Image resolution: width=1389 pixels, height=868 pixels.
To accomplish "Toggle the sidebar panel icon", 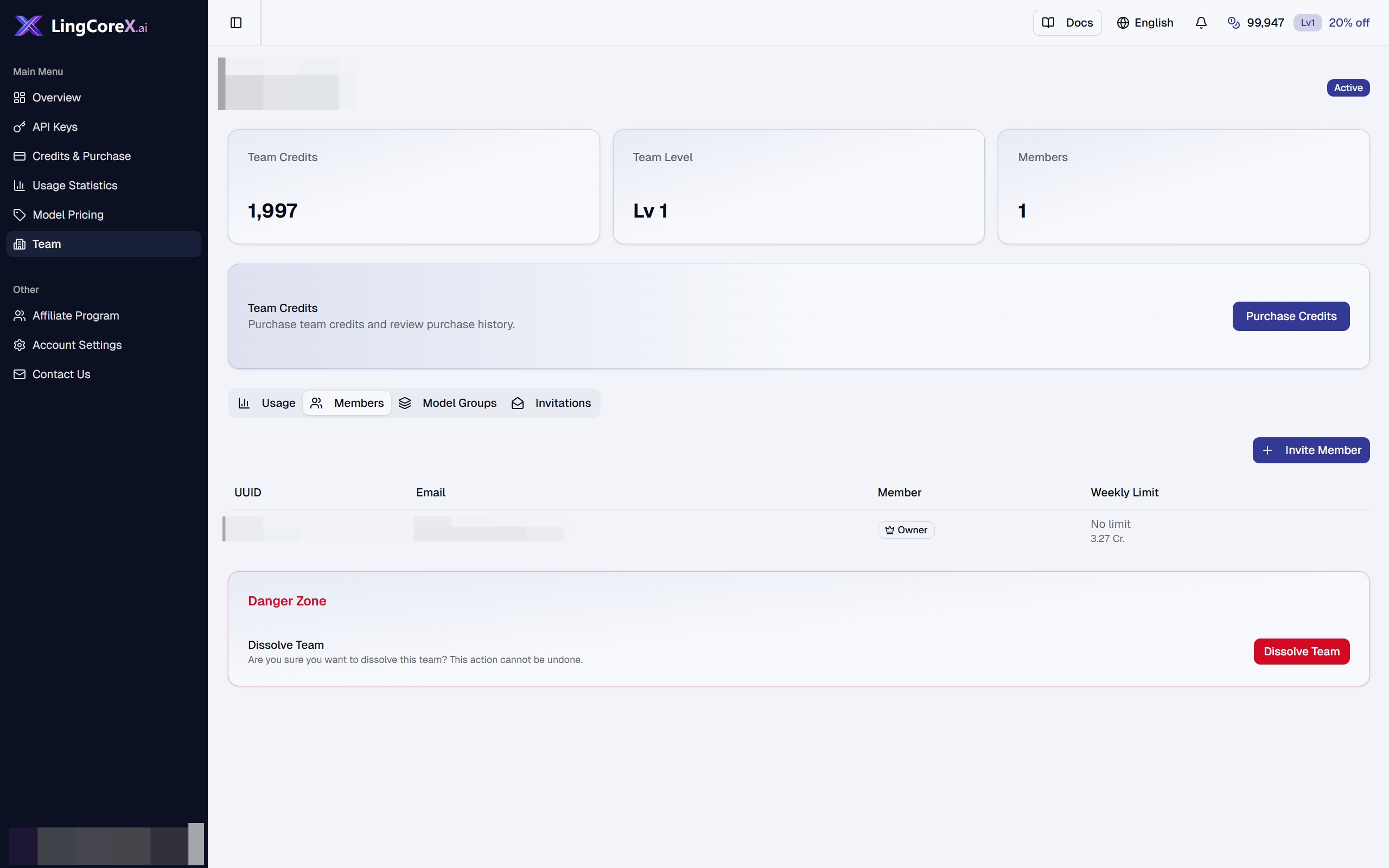I will [236, 23].
